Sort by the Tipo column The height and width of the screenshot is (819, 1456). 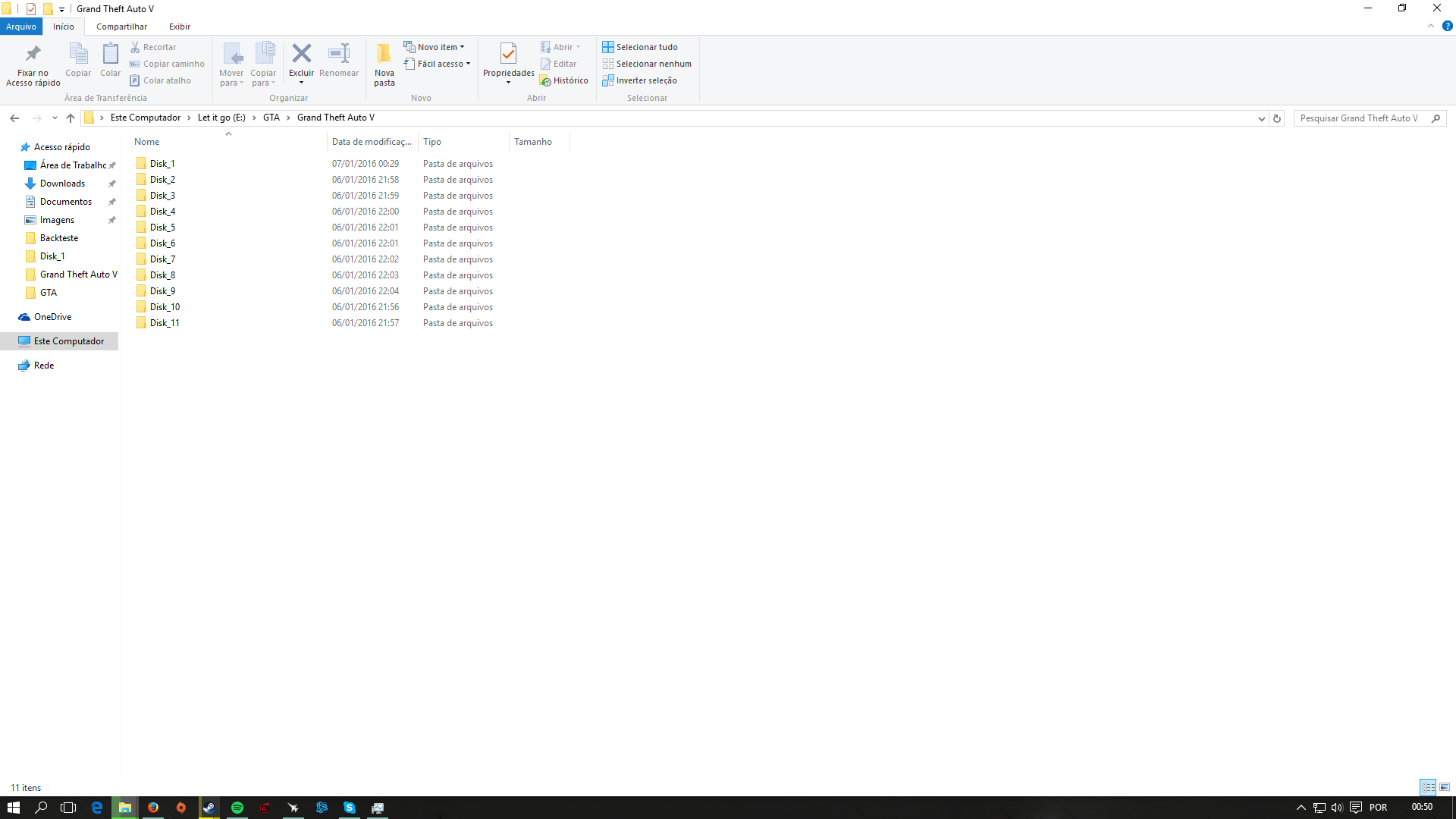click(x=463, y=142)
